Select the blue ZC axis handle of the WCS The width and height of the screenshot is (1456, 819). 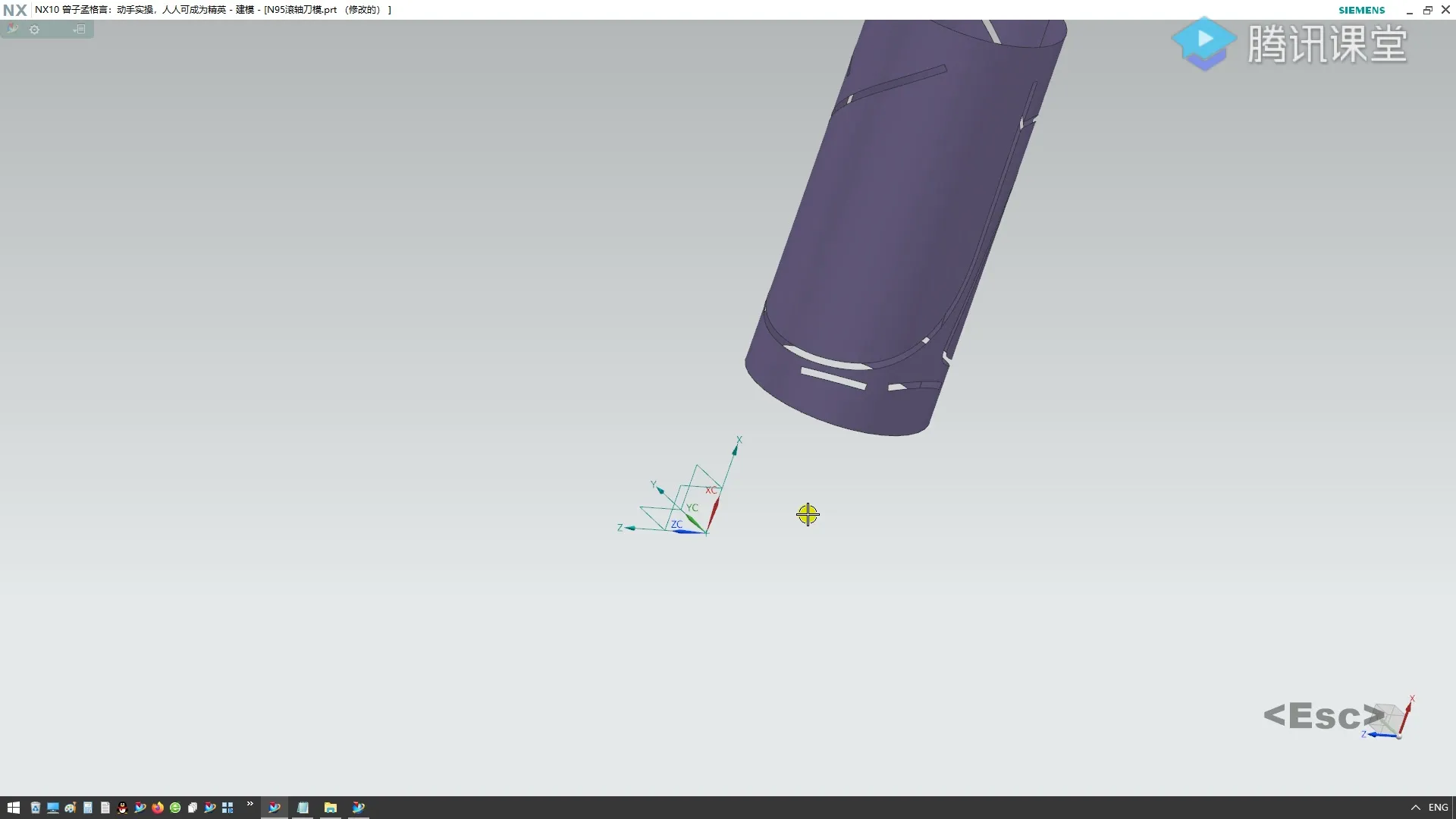(x=687, y=532)
